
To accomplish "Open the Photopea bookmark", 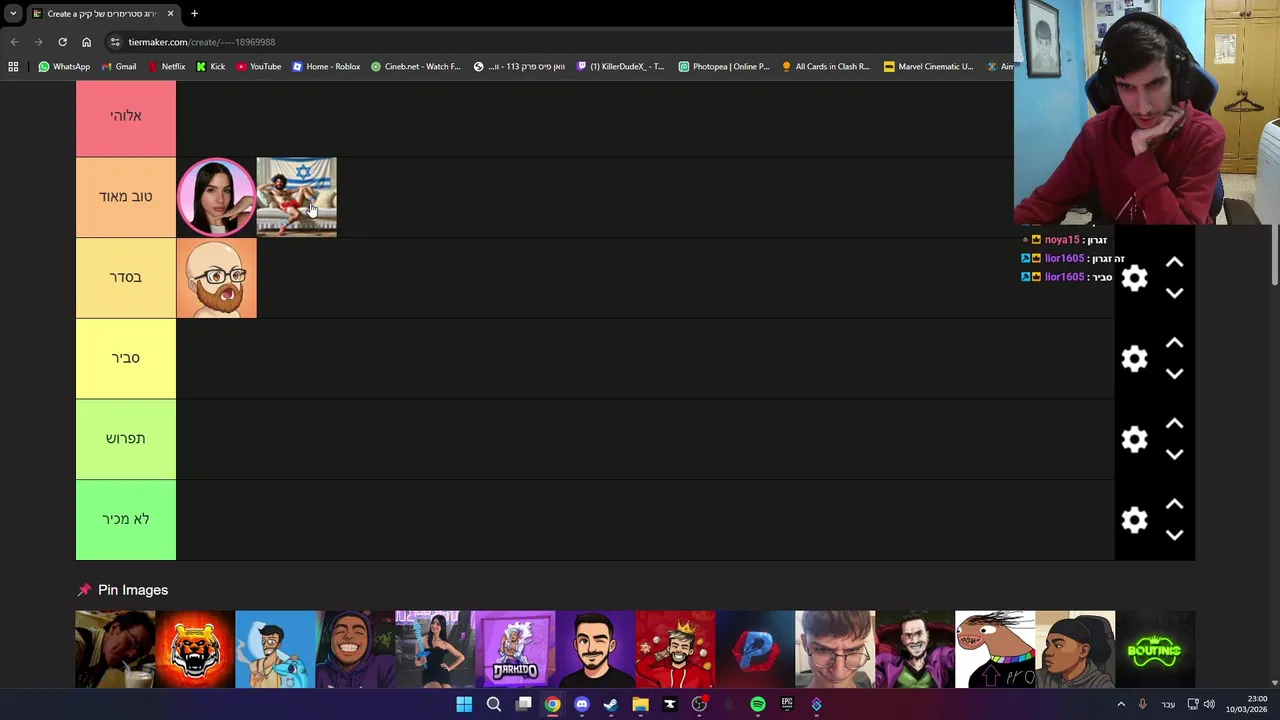I will pyautogui.click(x=724, y=67).
